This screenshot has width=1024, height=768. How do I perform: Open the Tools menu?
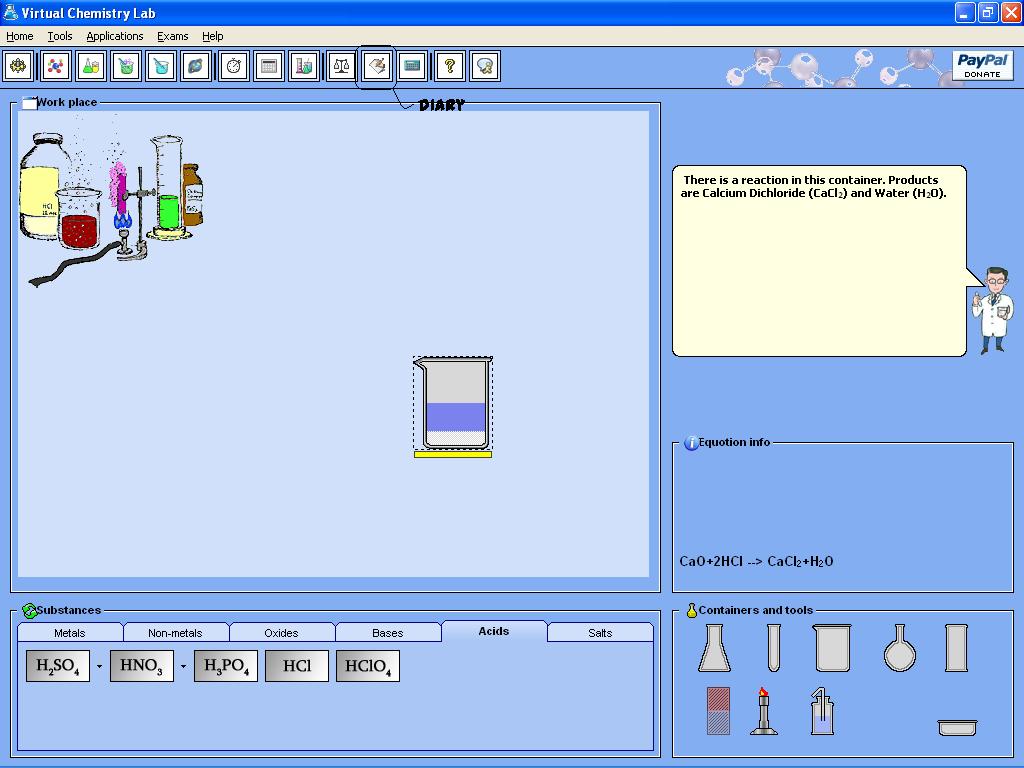coord(59,36)
